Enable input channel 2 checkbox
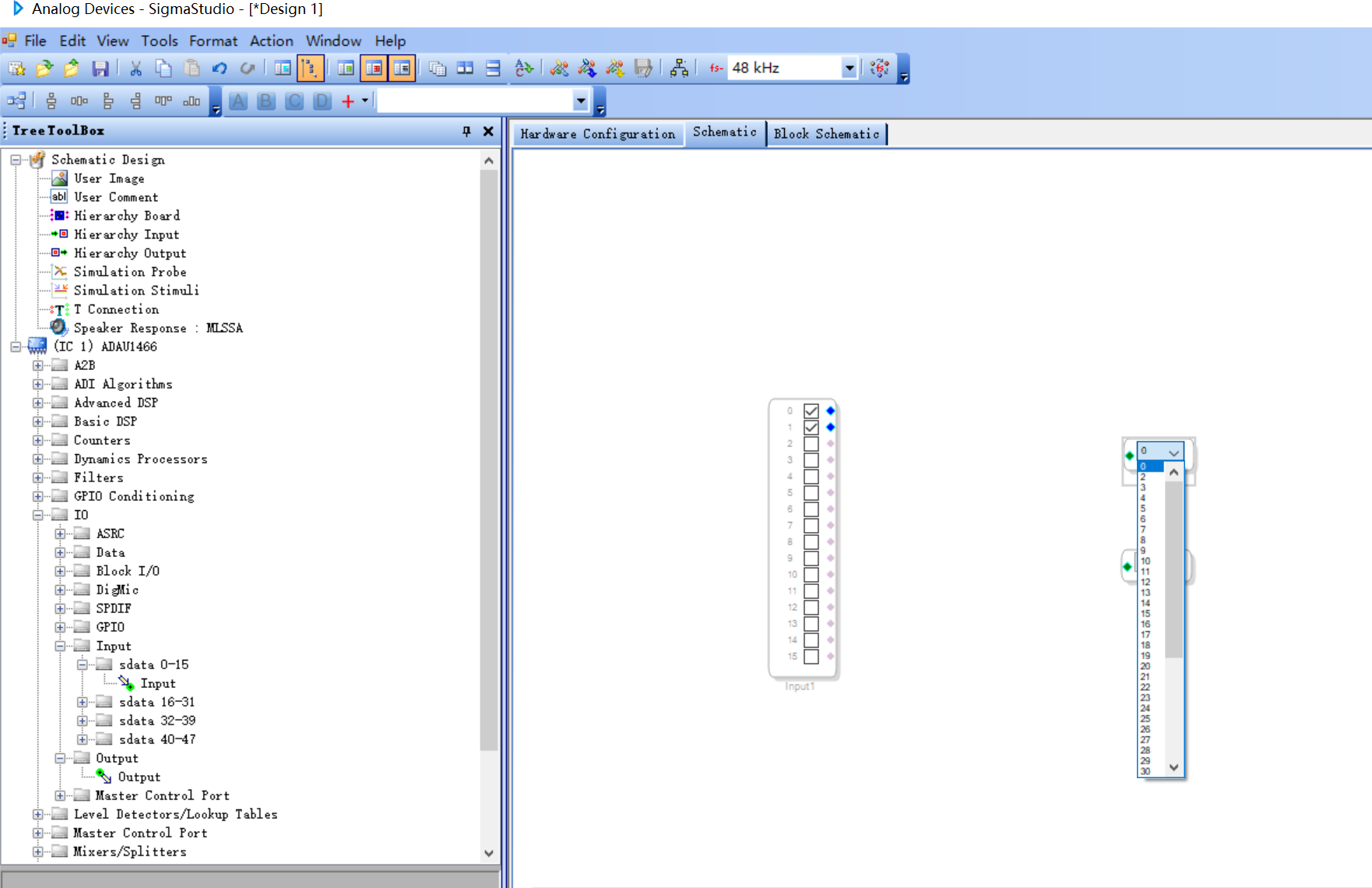This screenshot has height=888, width=1372. click(811, 443)
